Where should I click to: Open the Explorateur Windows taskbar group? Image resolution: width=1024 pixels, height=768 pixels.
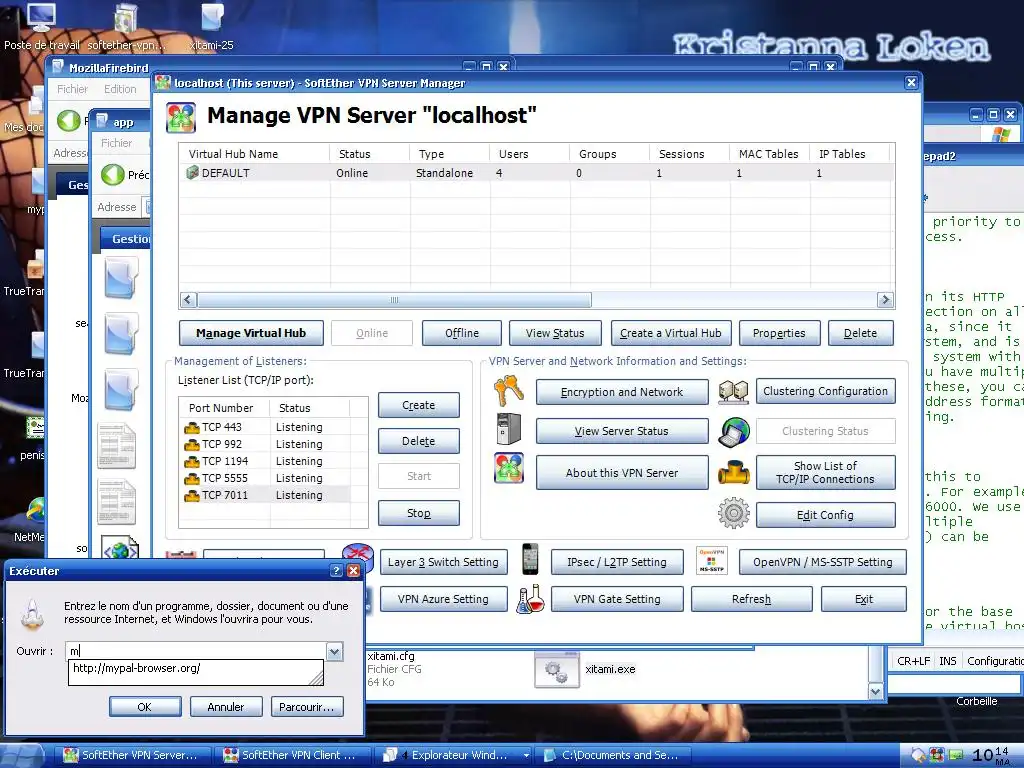[x=456, y=755]
